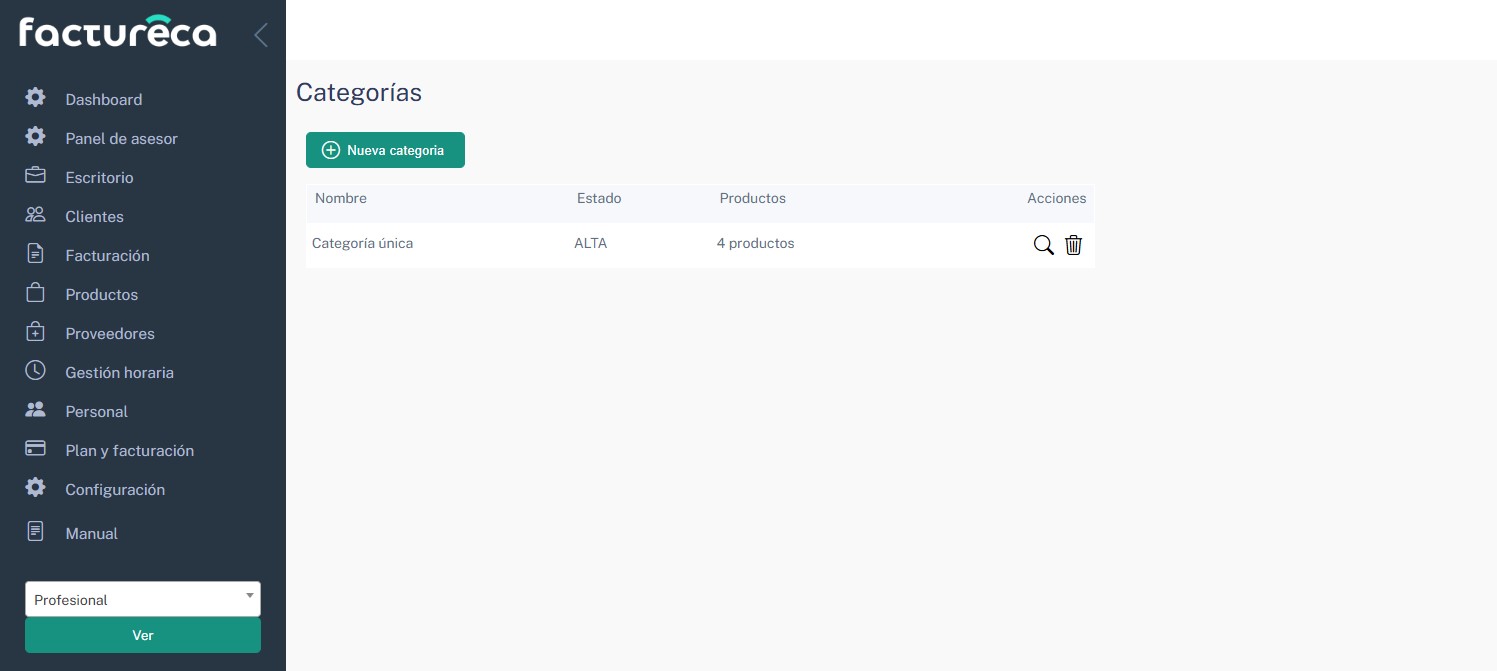Click the Gestión horaria clock icon
This screenshot has height=671, width=1497.
[35, 371]
